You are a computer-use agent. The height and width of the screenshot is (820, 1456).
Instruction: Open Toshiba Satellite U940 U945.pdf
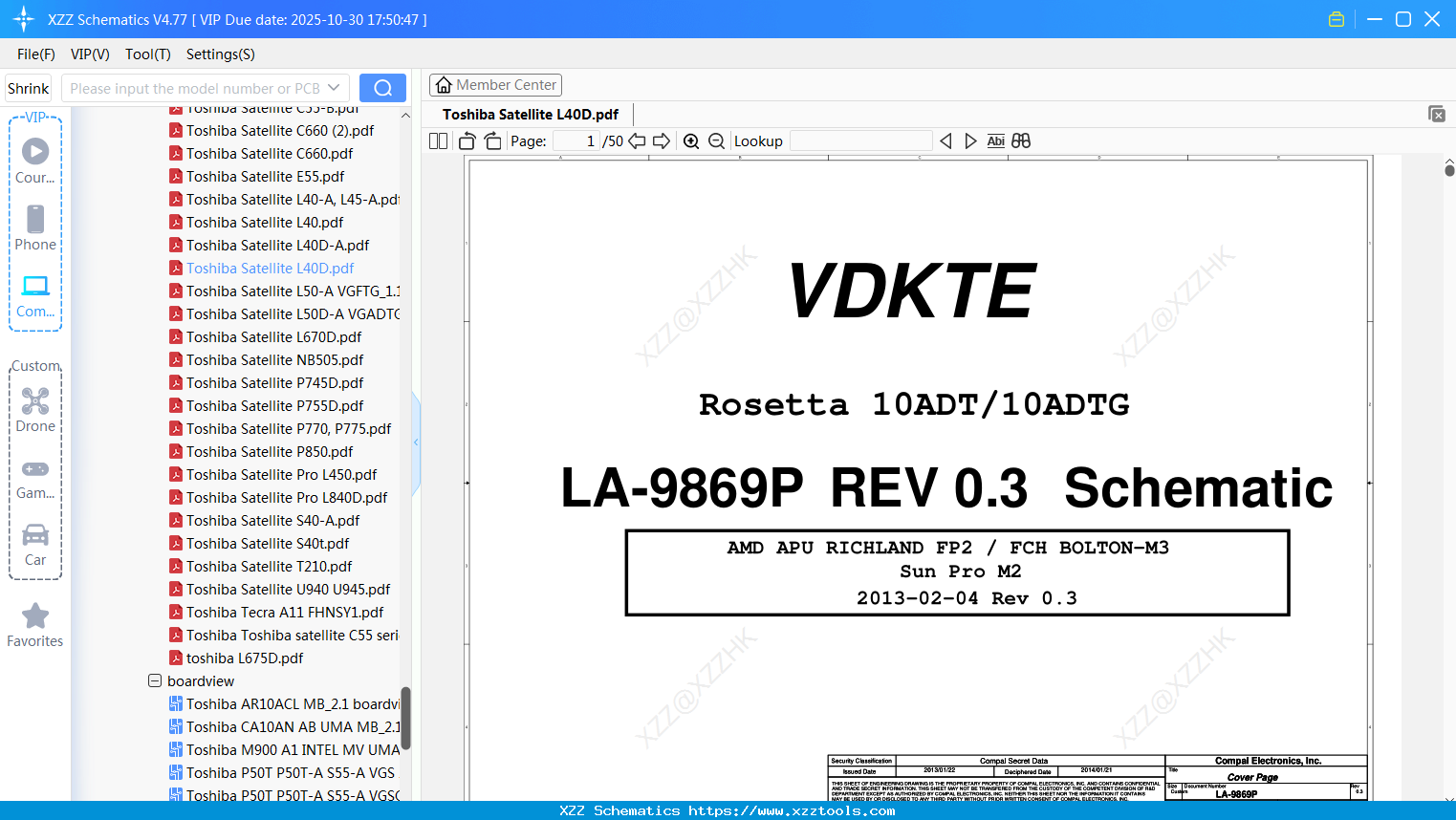pos(288,590)
